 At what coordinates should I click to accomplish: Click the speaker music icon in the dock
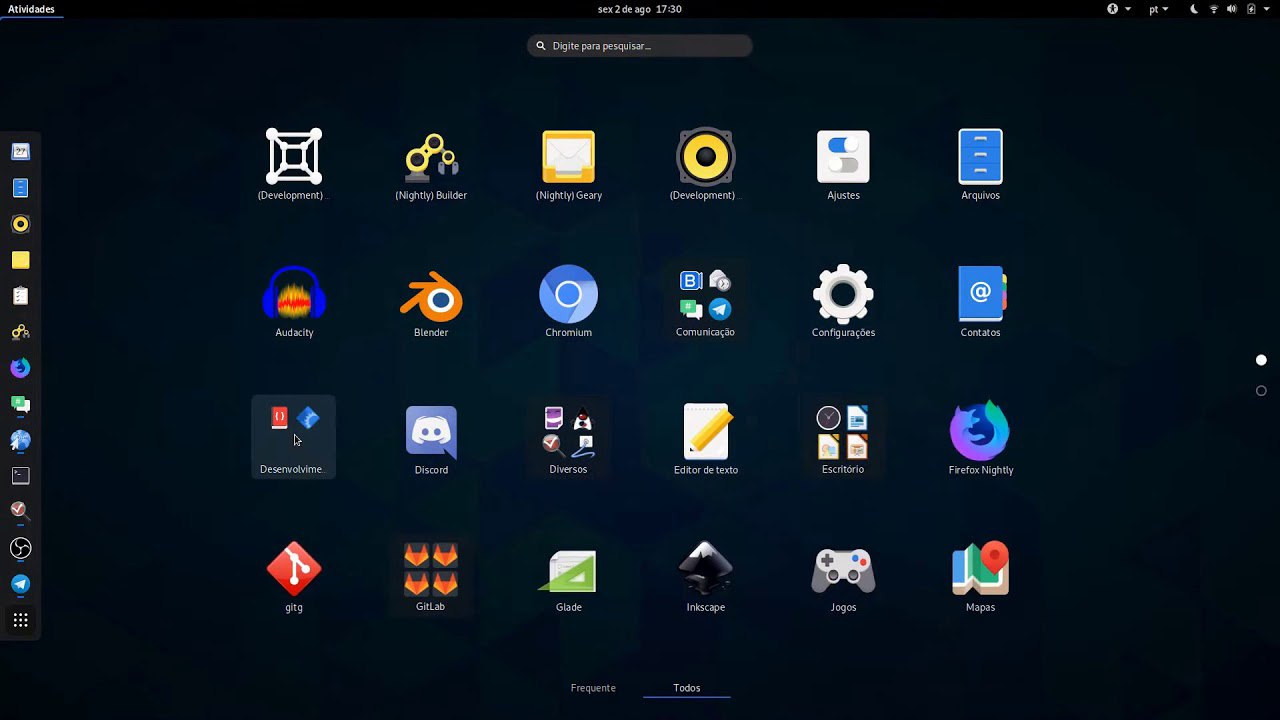click(x=20, y=224)
